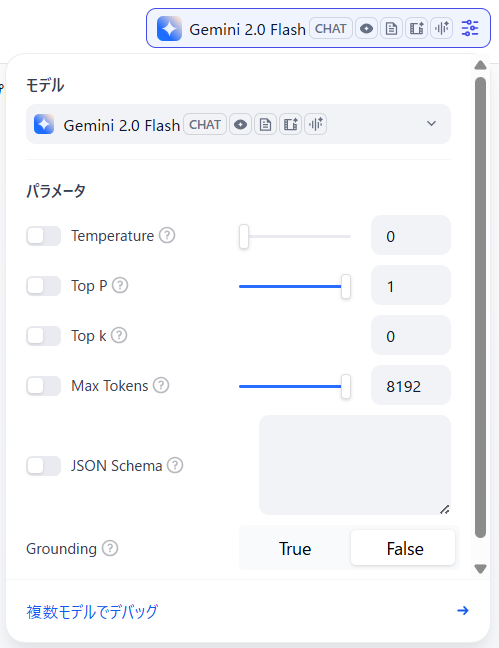Enable the Temperature toggle

click(x=43, y=236)
